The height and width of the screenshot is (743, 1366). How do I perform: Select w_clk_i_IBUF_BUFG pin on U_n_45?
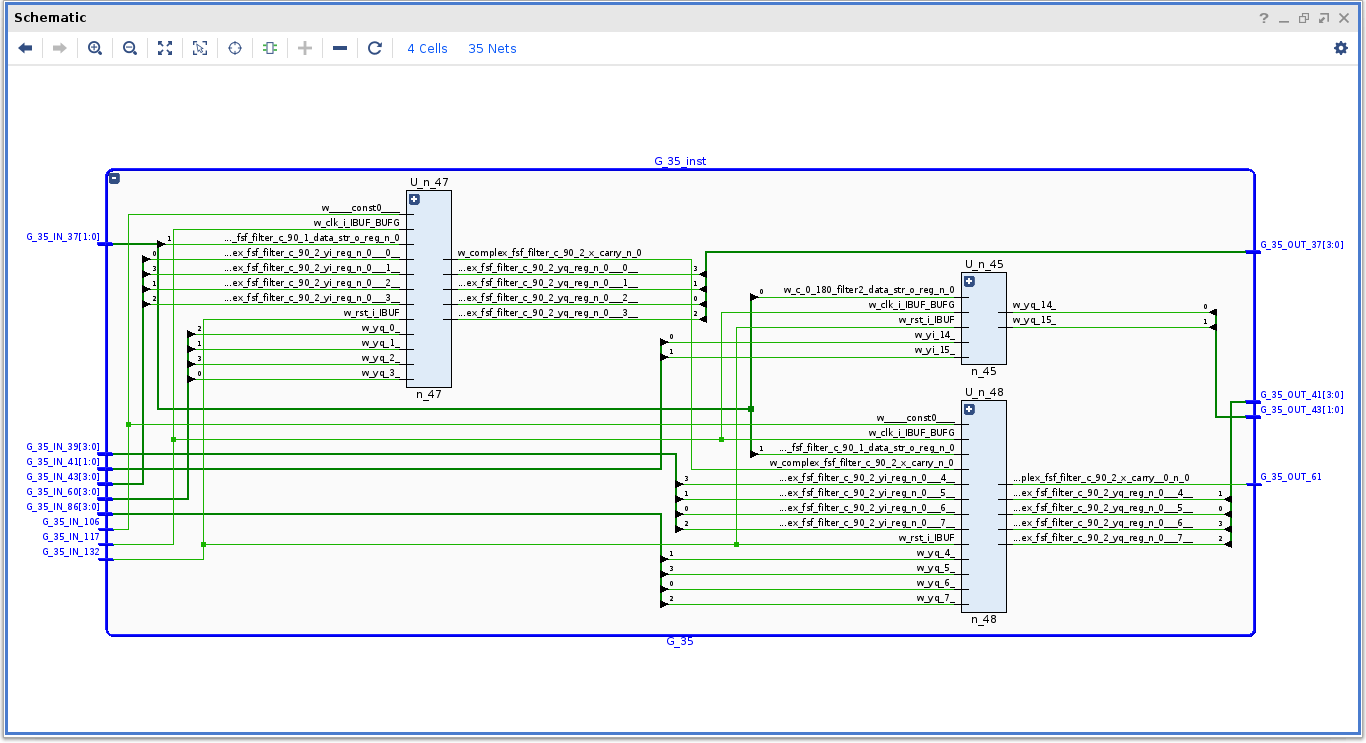(x=911, y=305)
